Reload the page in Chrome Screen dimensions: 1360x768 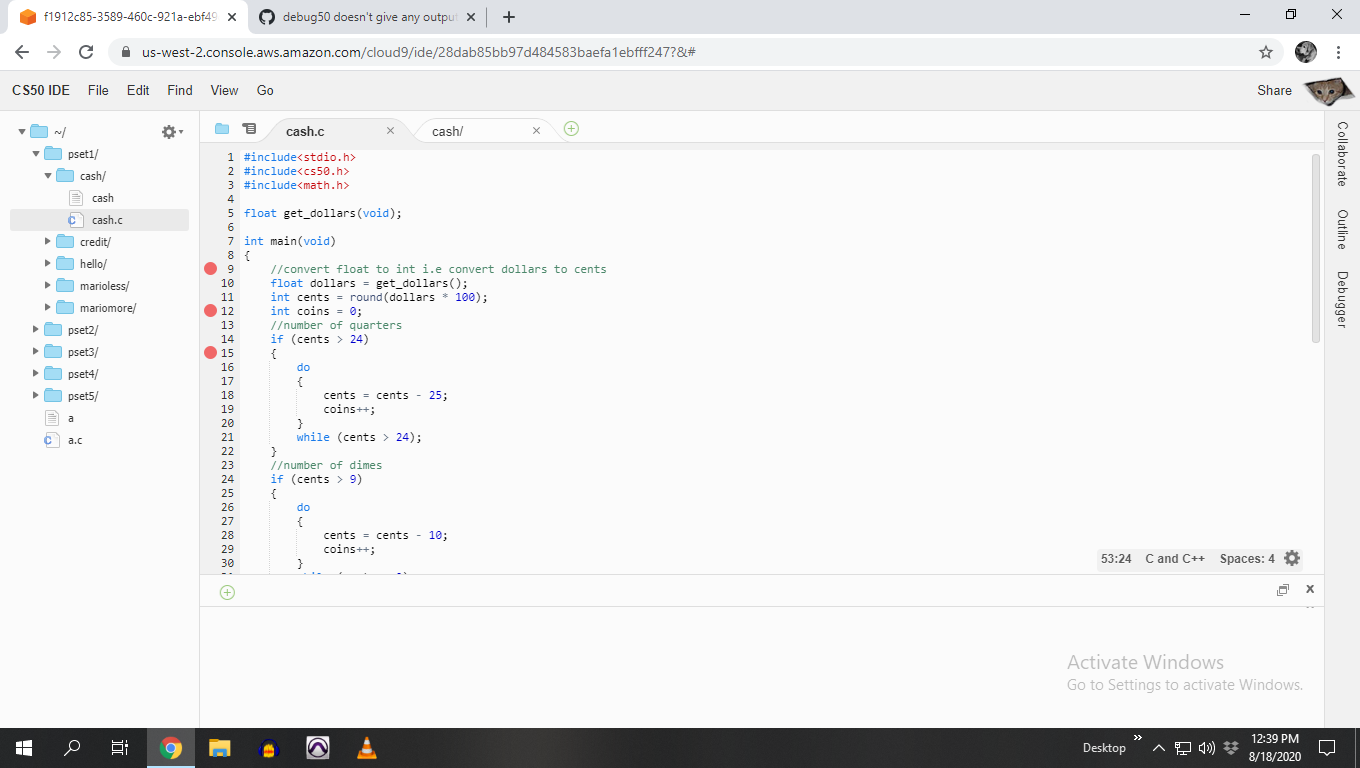pyautogui.click(x=86, y=51)
